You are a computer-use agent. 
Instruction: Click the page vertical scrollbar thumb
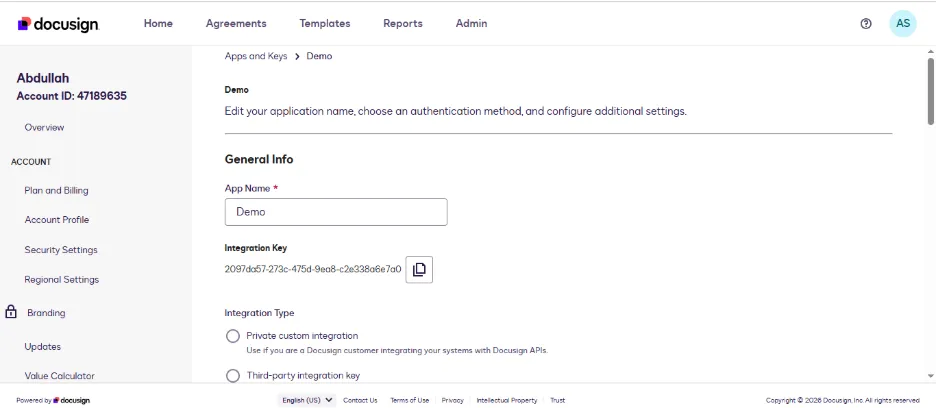pyautogui.click(x=931, y=91)
